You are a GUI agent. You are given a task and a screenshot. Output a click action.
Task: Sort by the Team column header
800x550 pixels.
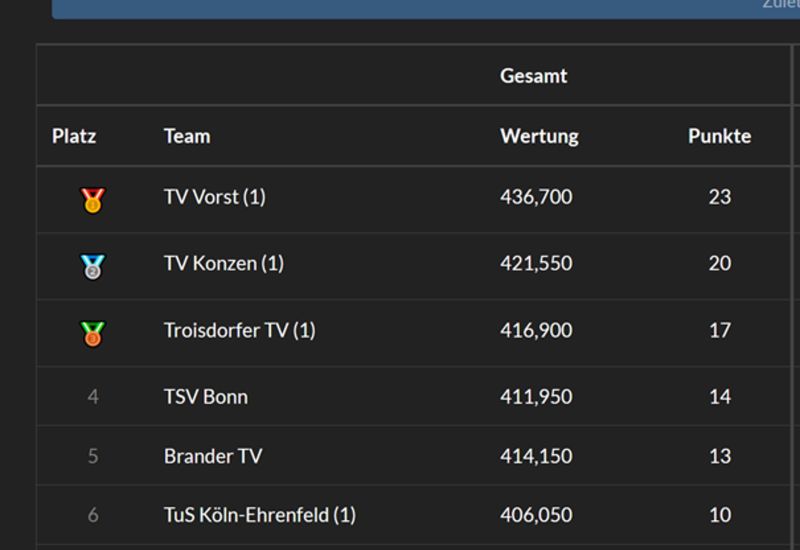tap(187, 136)
